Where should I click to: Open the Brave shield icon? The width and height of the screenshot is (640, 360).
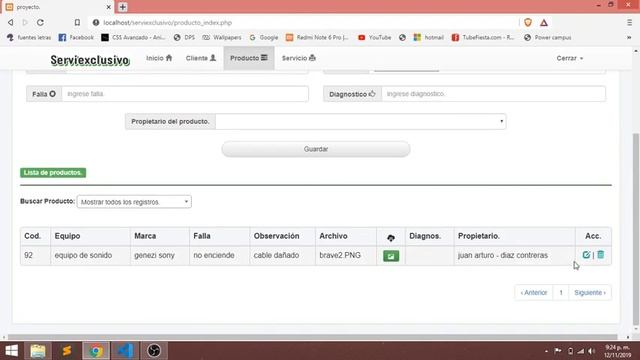point(528,22)
